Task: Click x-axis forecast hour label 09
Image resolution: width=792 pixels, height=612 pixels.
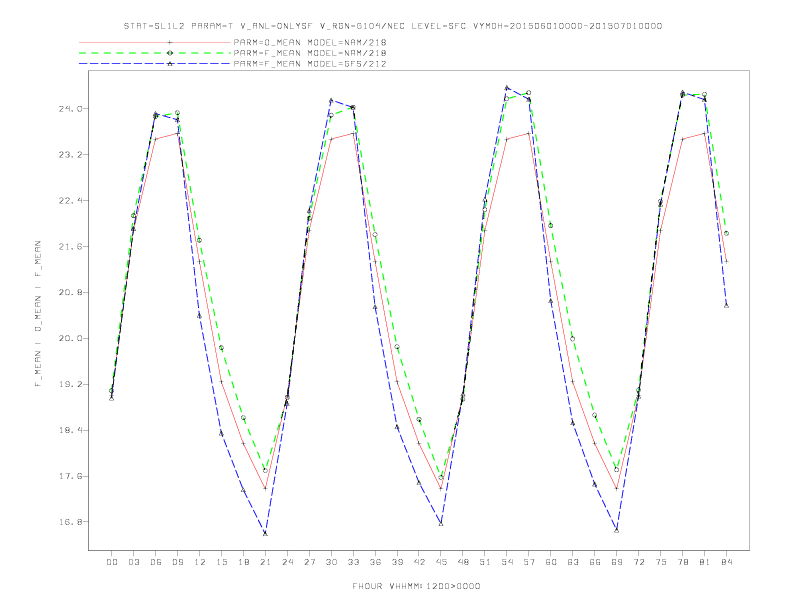Action: coord(177,562)
